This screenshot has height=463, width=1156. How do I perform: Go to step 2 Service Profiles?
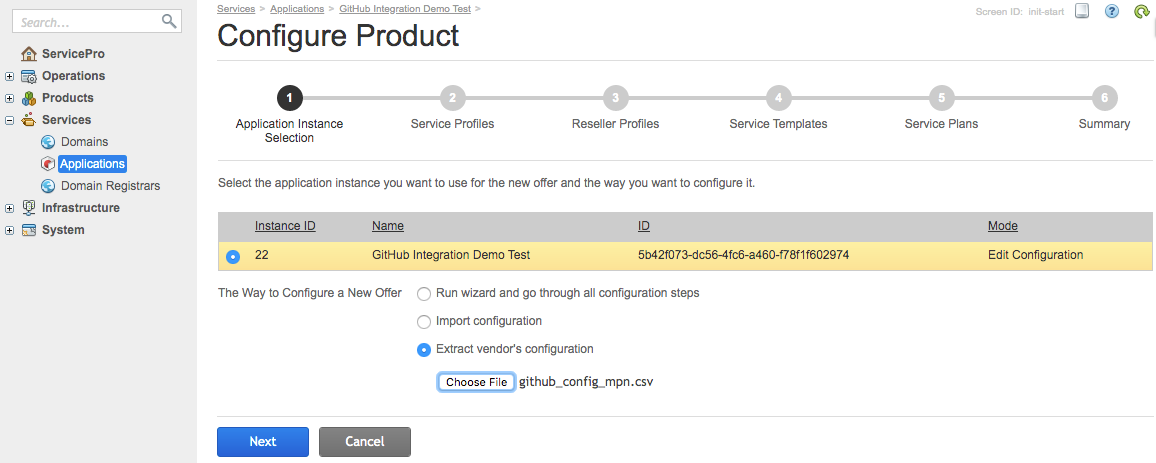click(x=452, y=98)
